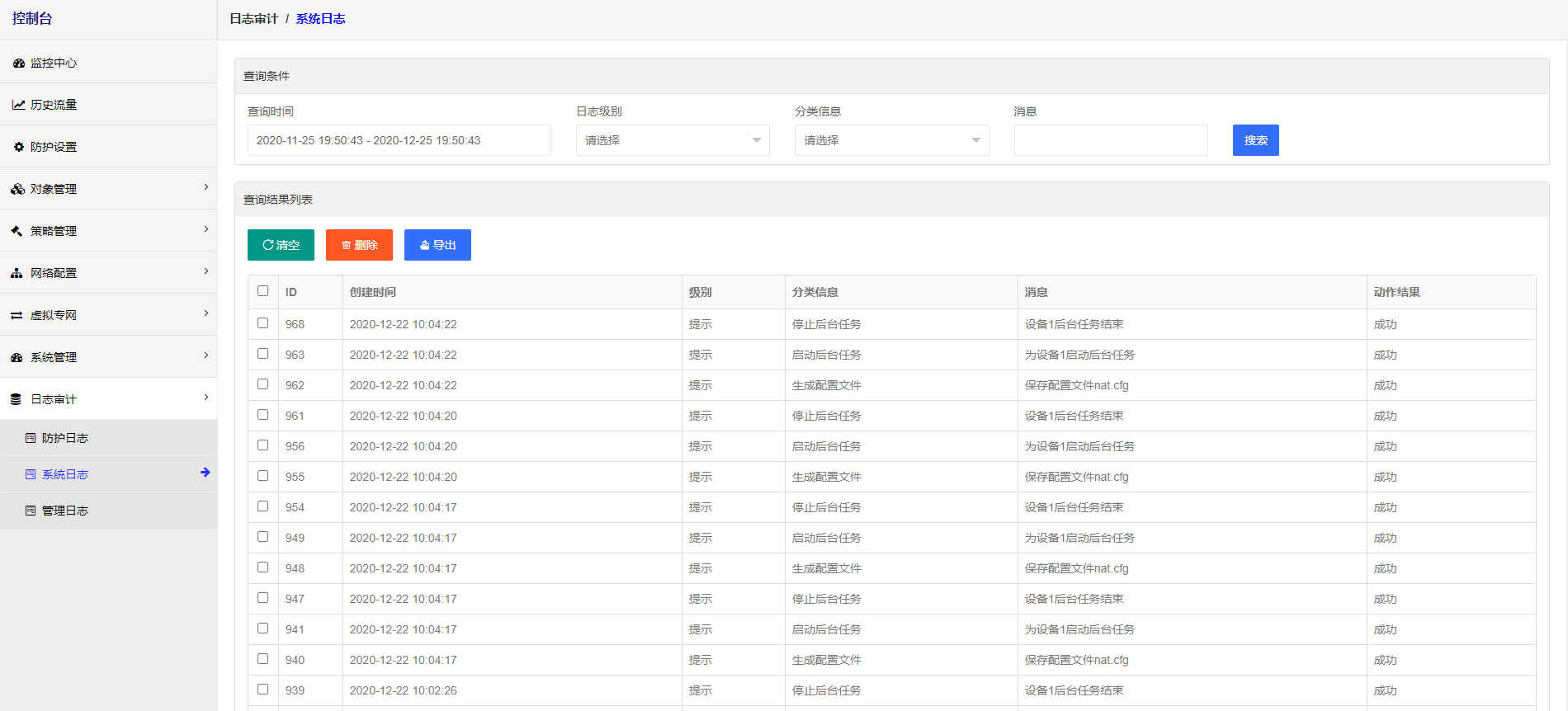Open 防护日志 submenu item

tap(108, 438)
